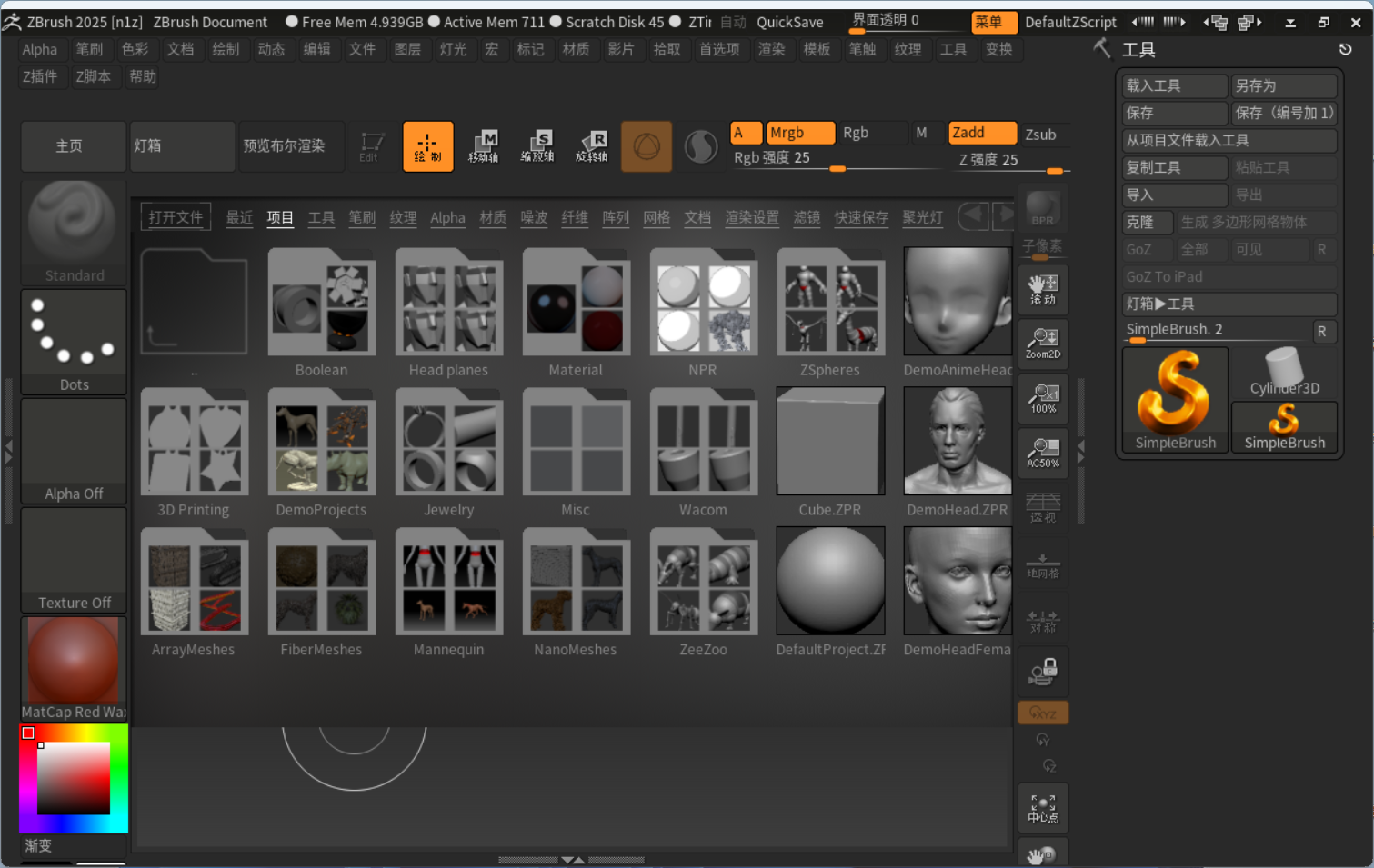This screenshot has width=1374, height=868.
Task: Open the Alpha Off picker
Action: [x=74, y=451]
